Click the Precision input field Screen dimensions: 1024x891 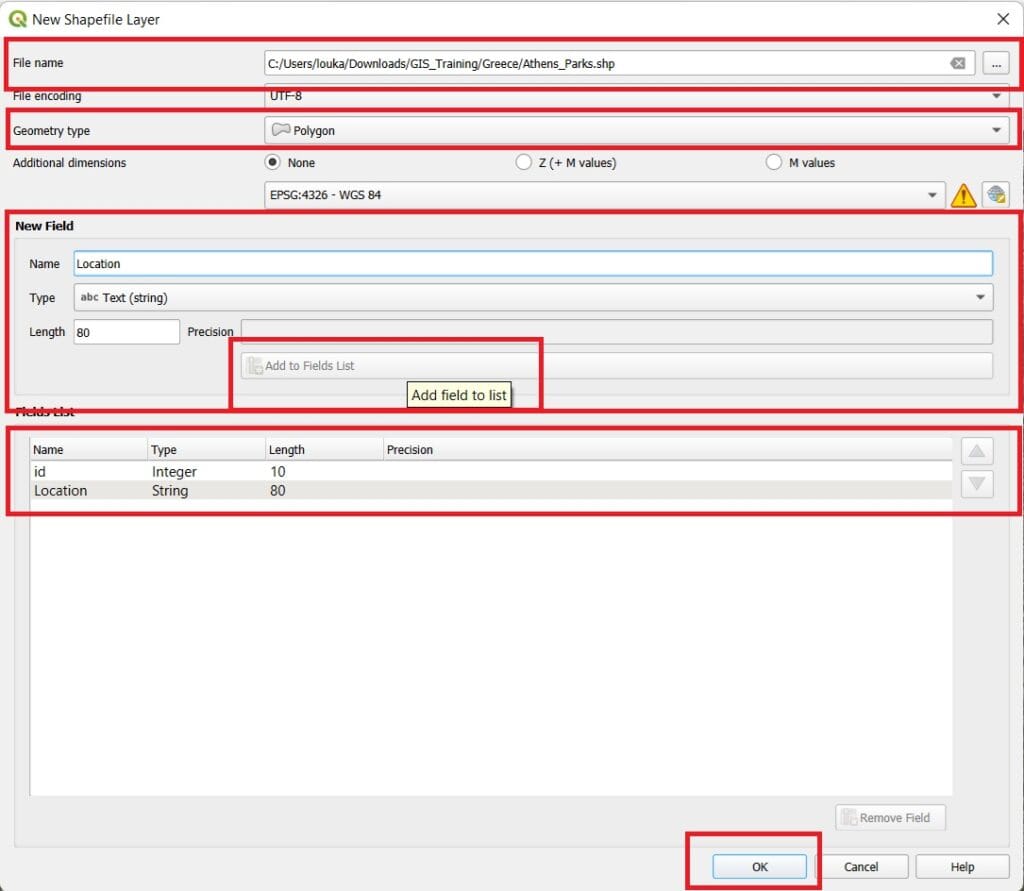click(x=616, y=332)
